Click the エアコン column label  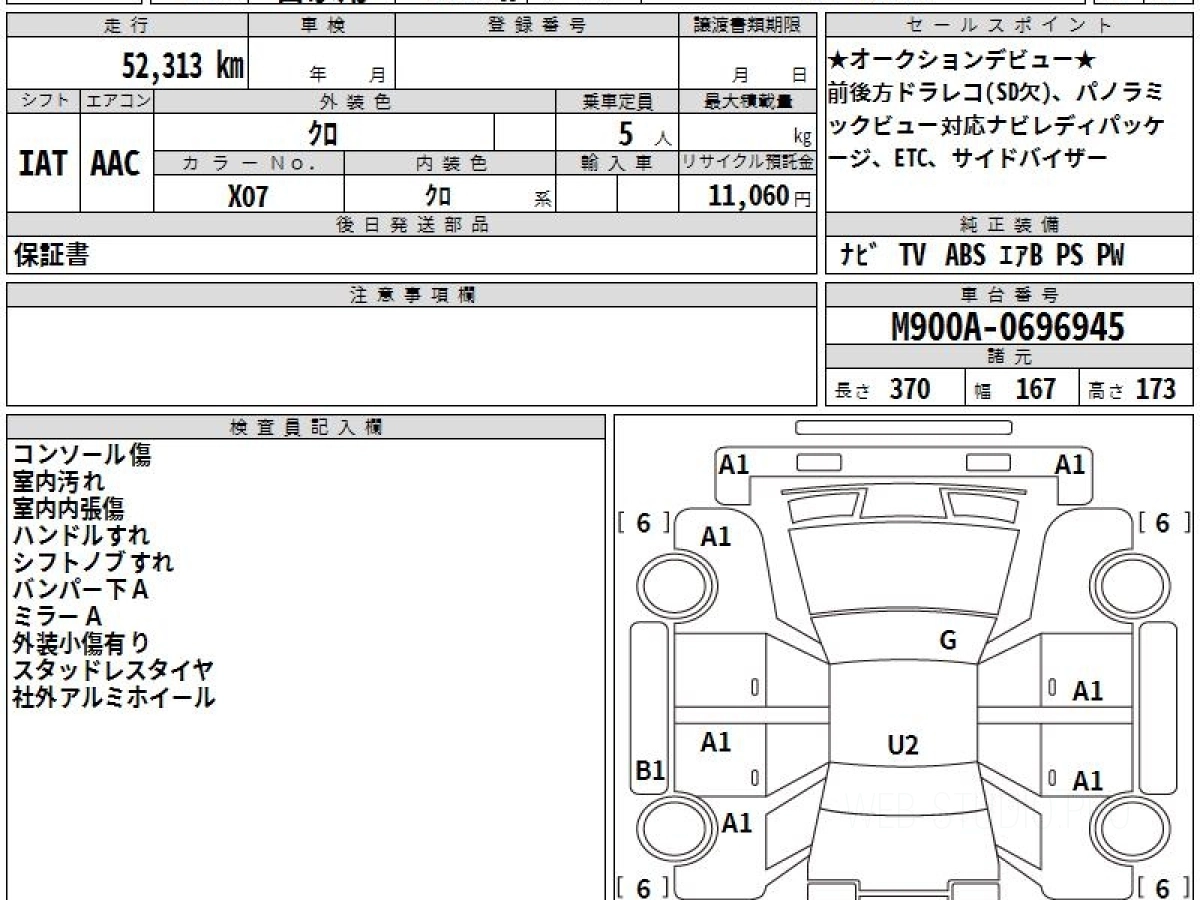pos(117,101)
